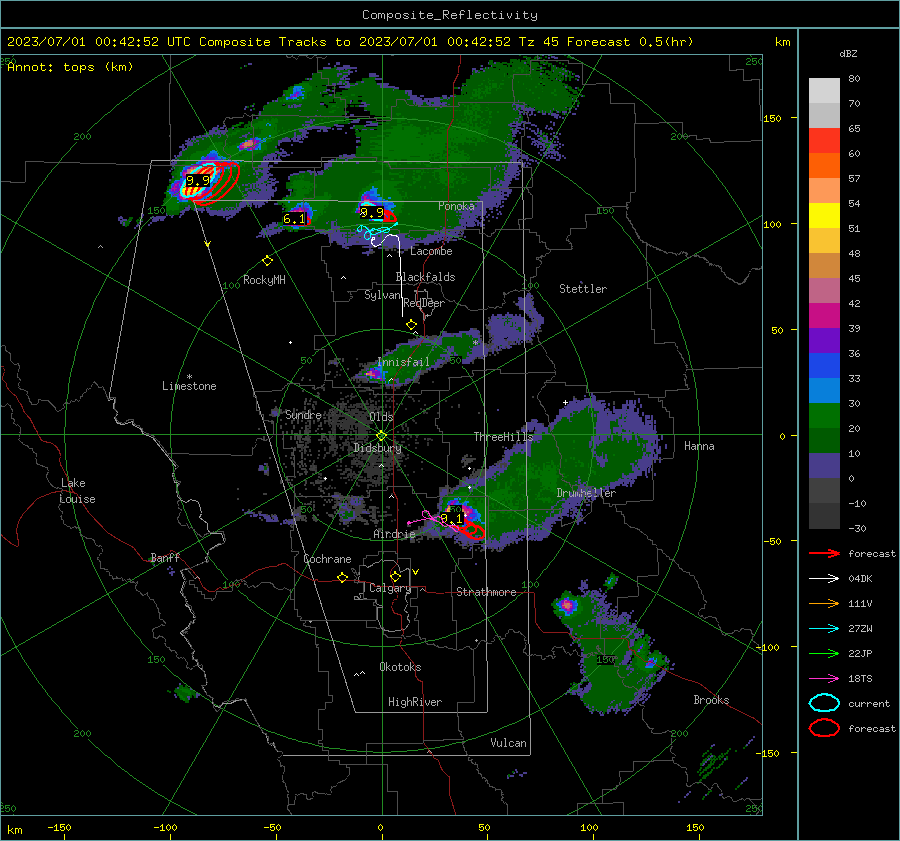Click the Airdrie label
The height and width of the screenshot is (841, 900).
pos(394,534)
